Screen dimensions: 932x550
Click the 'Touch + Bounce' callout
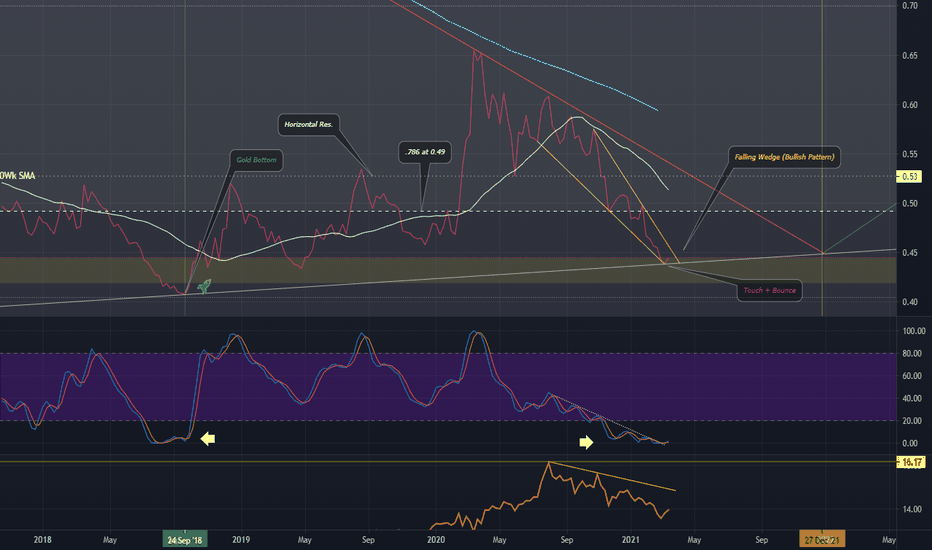[770, 290]
